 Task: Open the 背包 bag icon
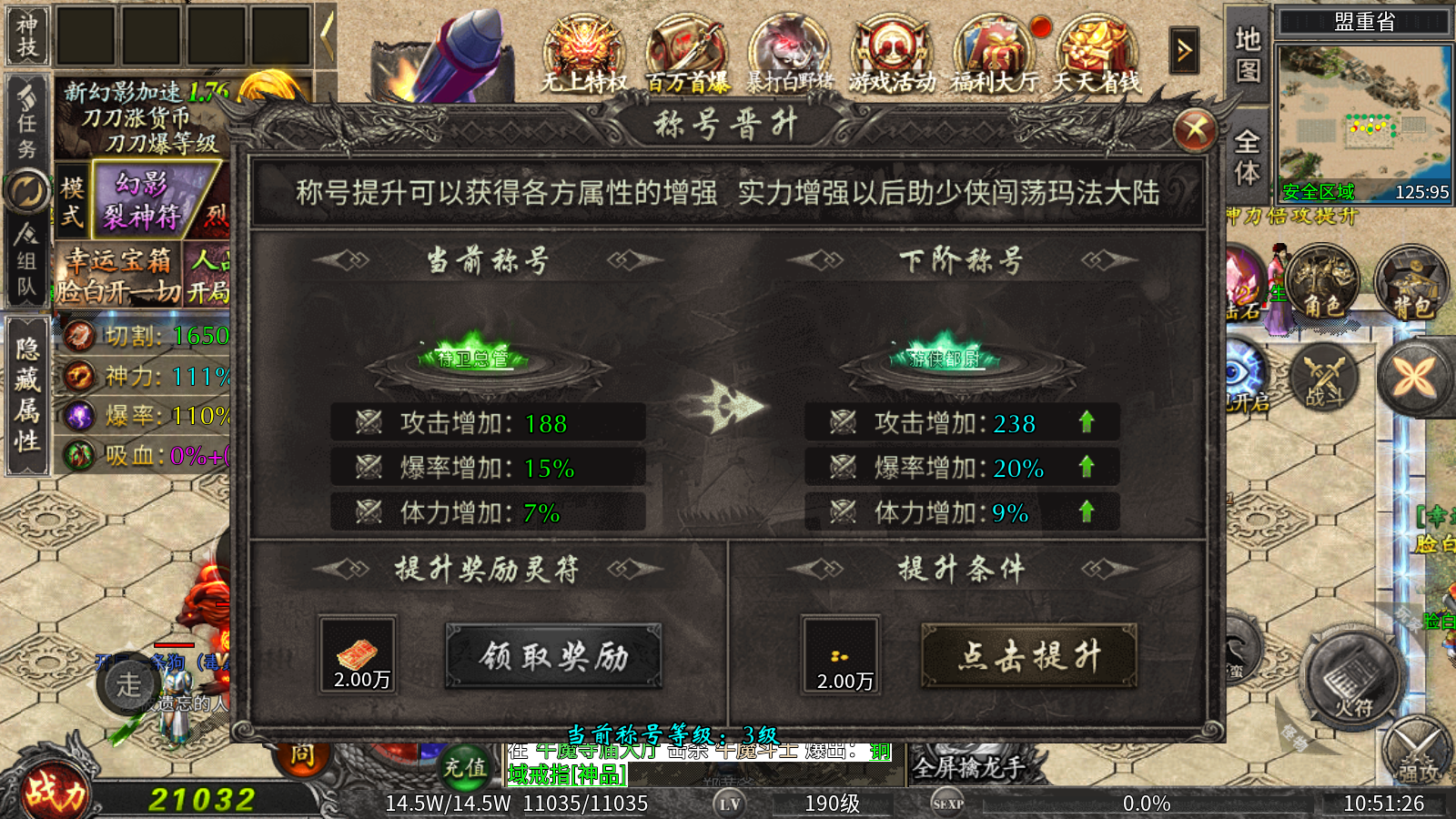pyautogui.click(x=1412, y=284)
